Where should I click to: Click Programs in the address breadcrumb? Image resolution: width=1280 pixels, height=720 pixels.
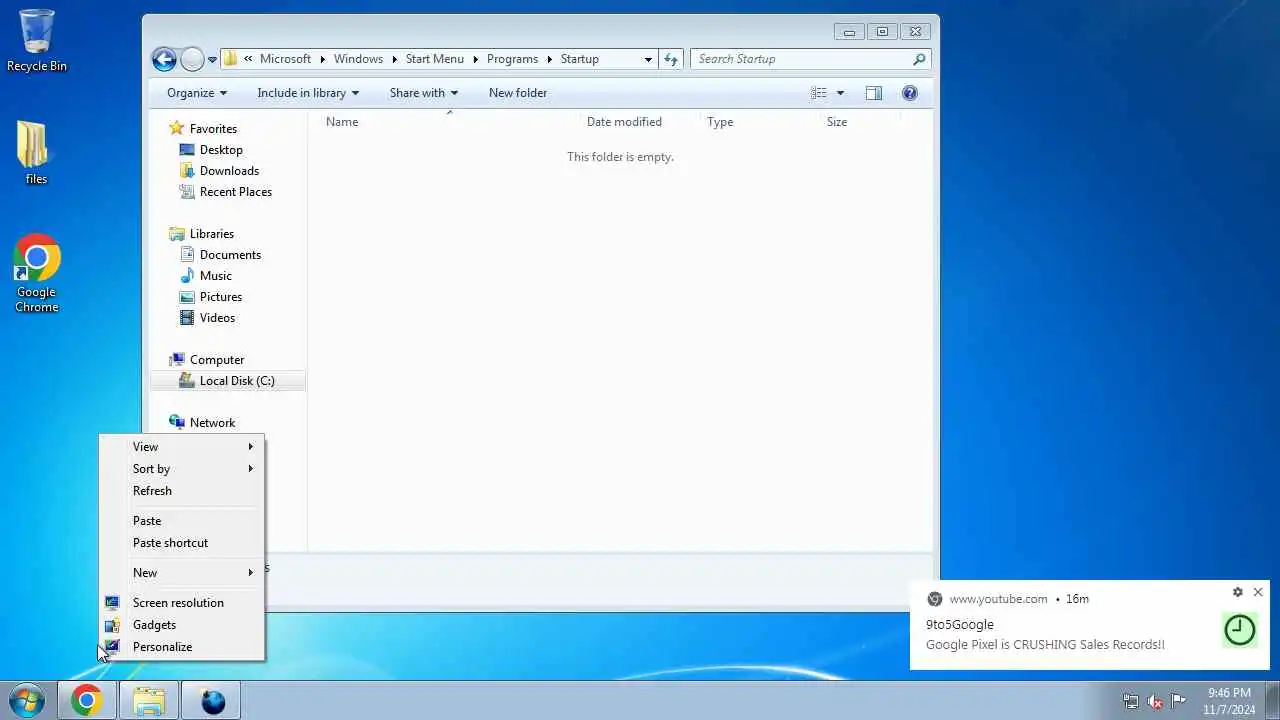[x=512, y=59]
